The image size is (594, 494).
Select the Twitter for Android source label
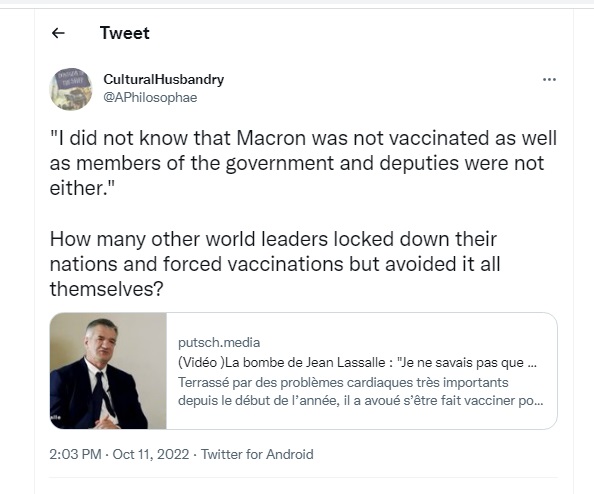click(257, 454)
